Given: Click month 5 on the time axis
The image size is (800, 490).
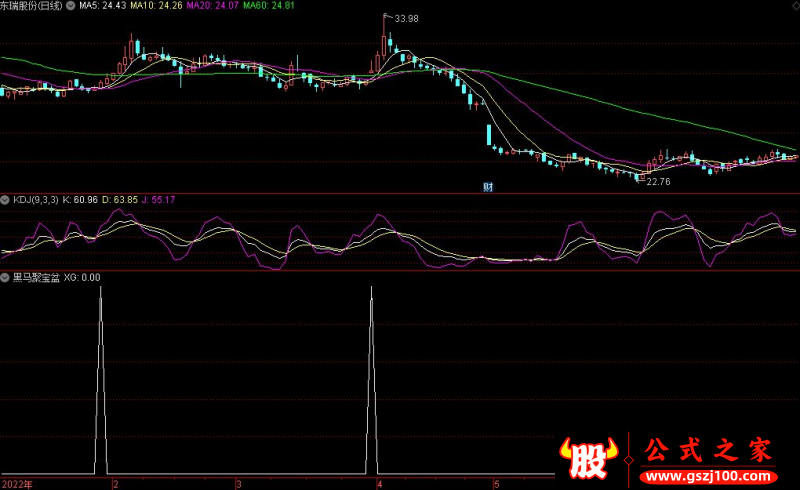Looking at the screenshot, I should [x=496, y=483].
